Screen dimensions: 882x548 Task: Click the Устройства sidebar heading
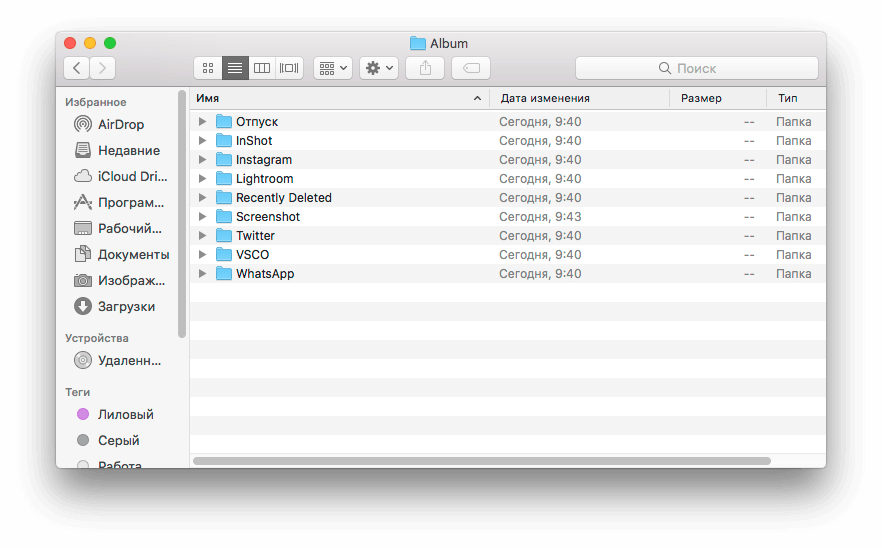tap(97, 338)
